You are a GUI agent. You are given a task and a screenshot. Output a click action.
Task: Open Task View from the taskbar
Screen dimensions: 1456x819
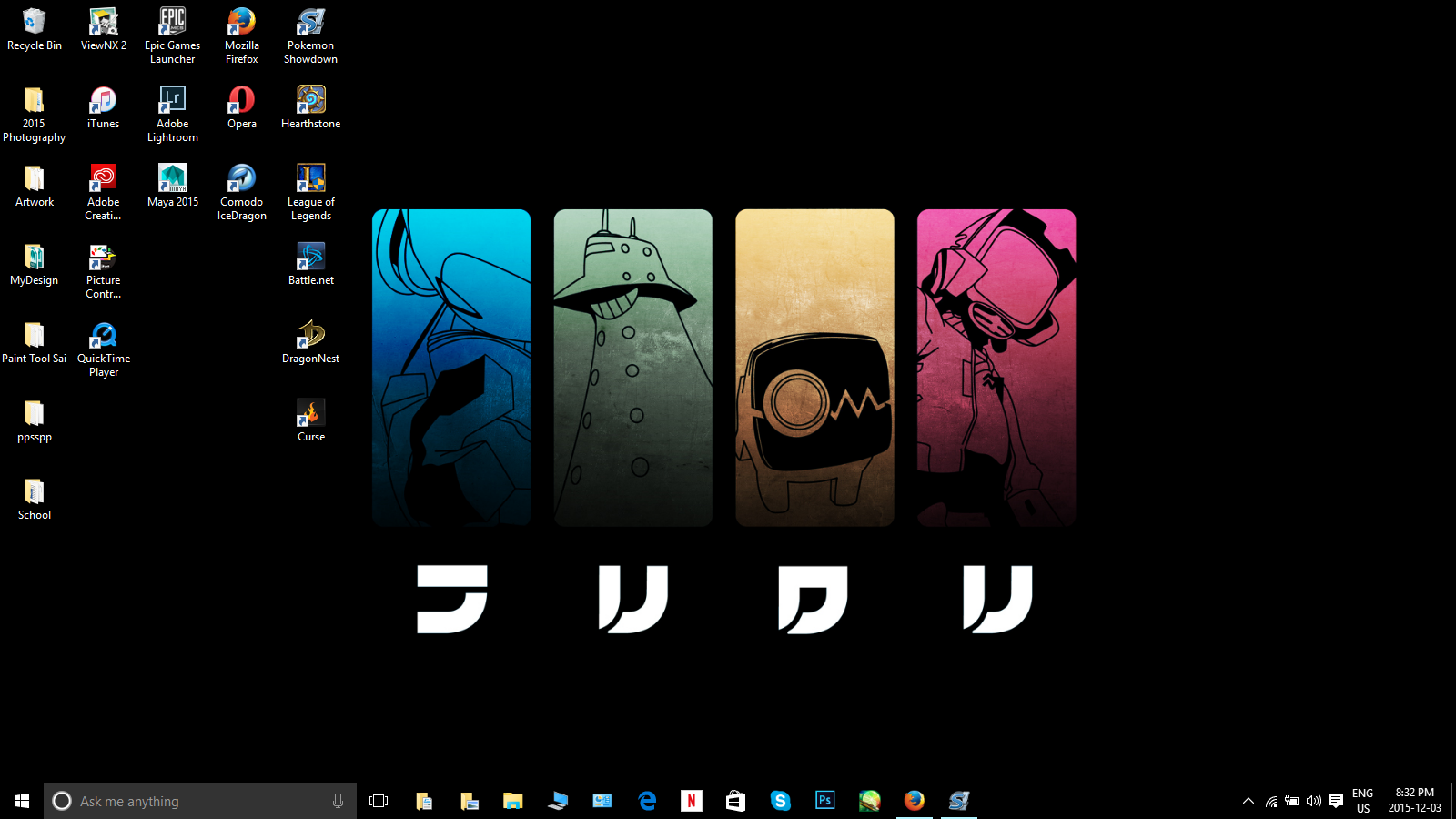[x=379, y=801]
